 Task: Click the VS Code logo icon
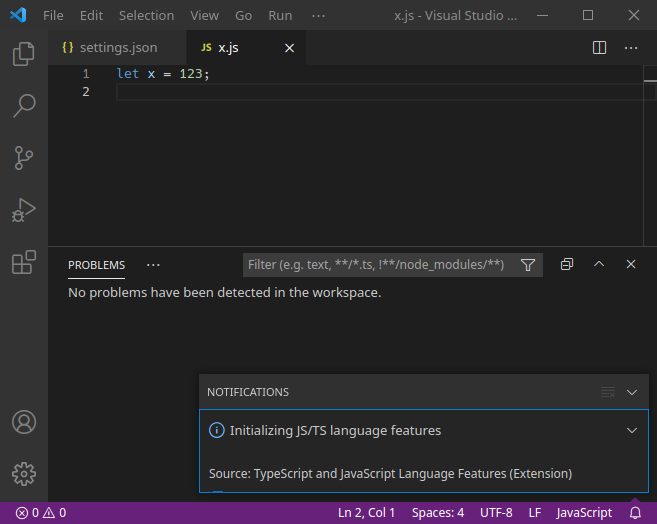tap(18, 15)
